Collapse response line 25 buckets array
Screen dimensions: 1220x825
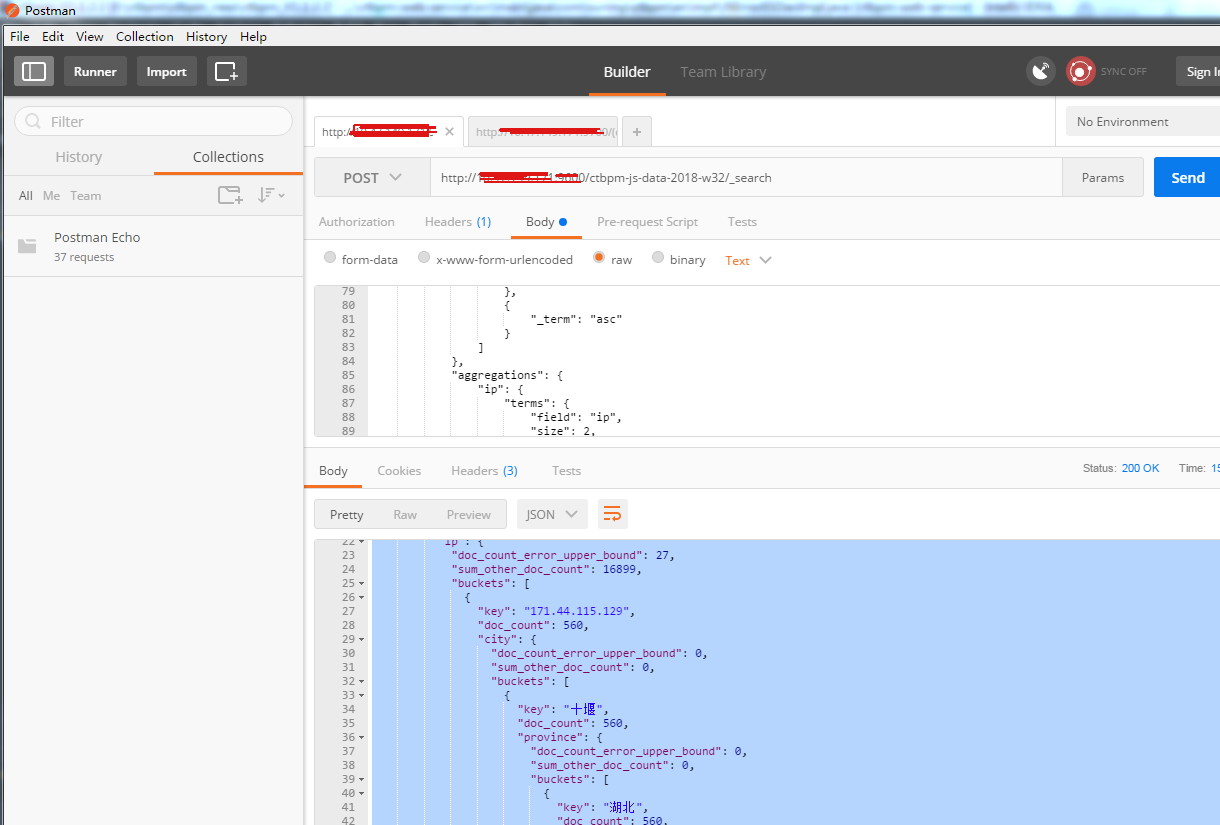point(361,583)
